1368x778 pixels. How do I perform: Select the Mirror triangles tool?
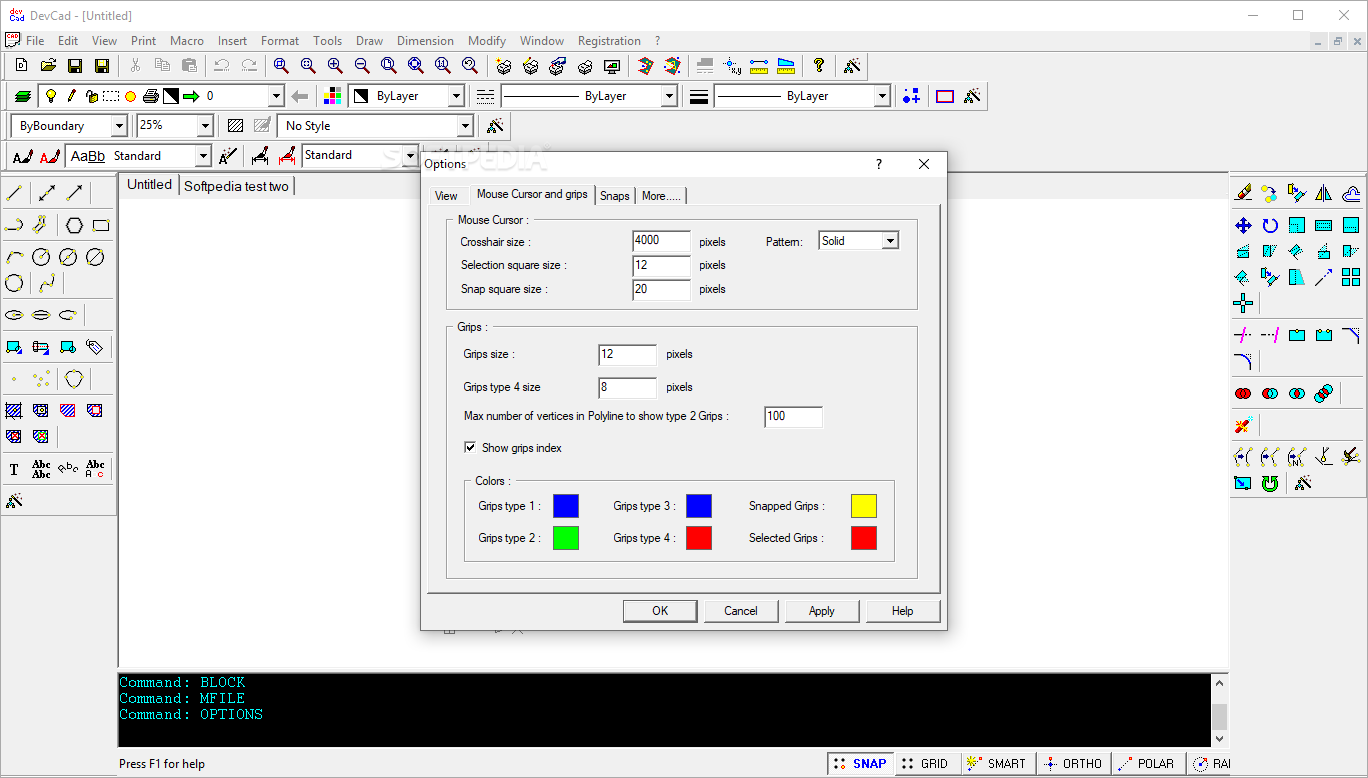pyautogui.click(x=1324, y=193)
